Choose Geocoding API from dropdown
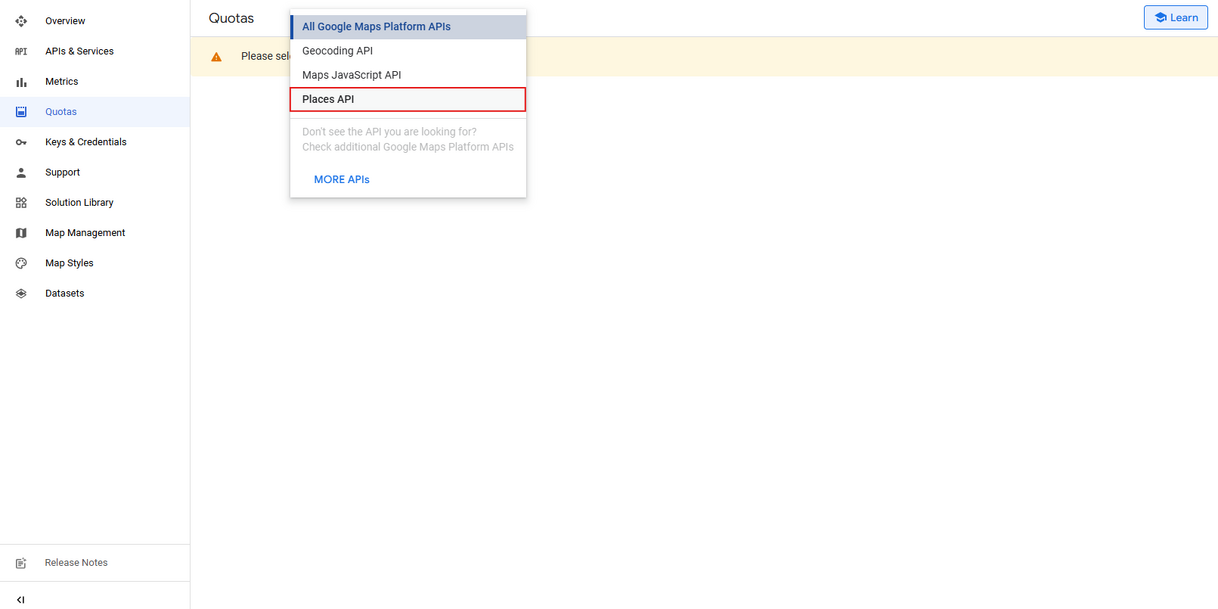1218x609 pixels. [x=408, y=51]
